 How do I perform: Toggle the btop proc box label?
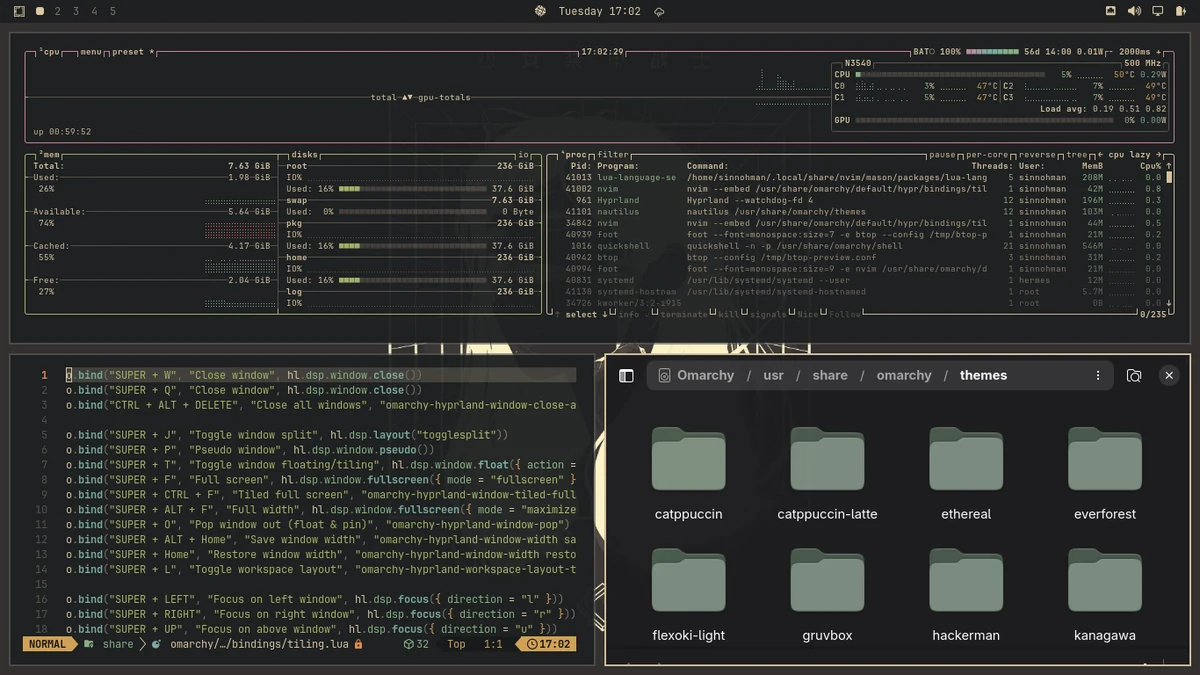coord(574,155)
